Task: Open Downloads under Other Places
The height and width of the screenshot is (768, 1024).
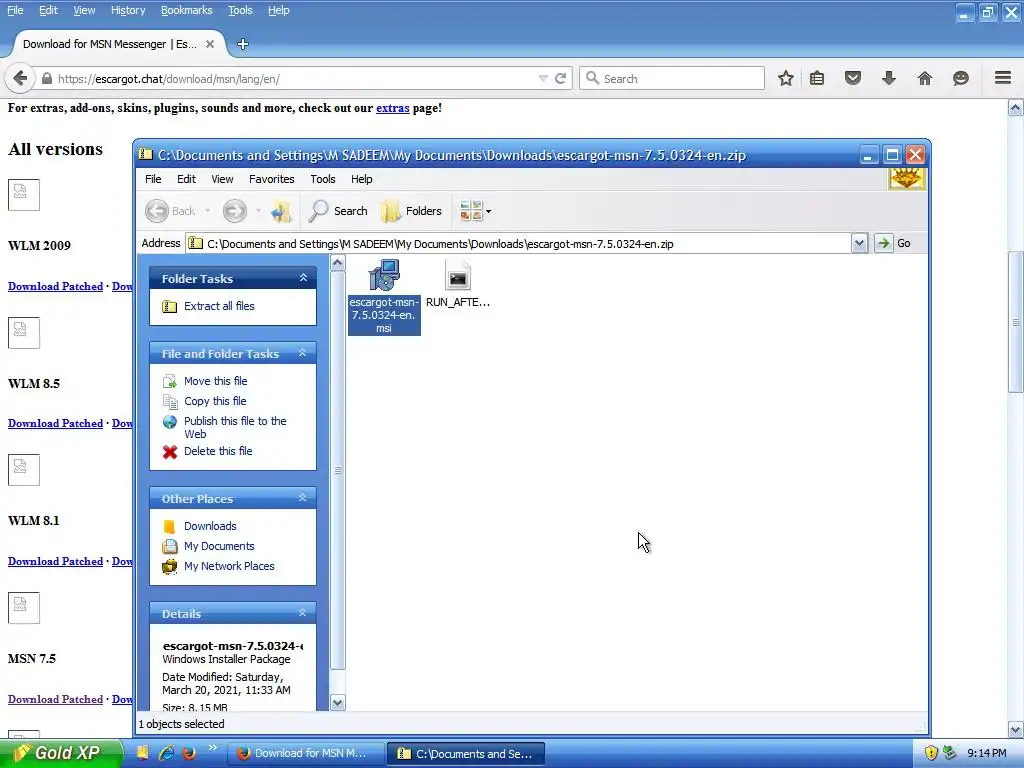Action: coord(210,526)
